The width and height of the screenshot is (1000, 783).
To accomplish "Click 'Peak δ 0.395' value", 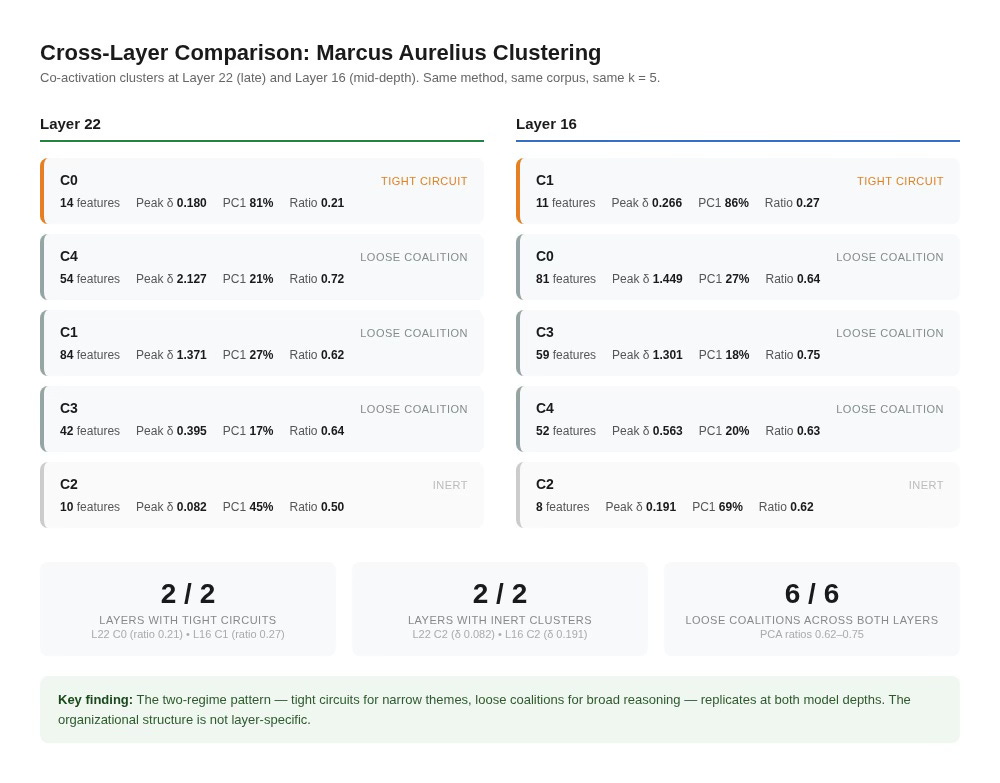I will click(x=171, y=430).
